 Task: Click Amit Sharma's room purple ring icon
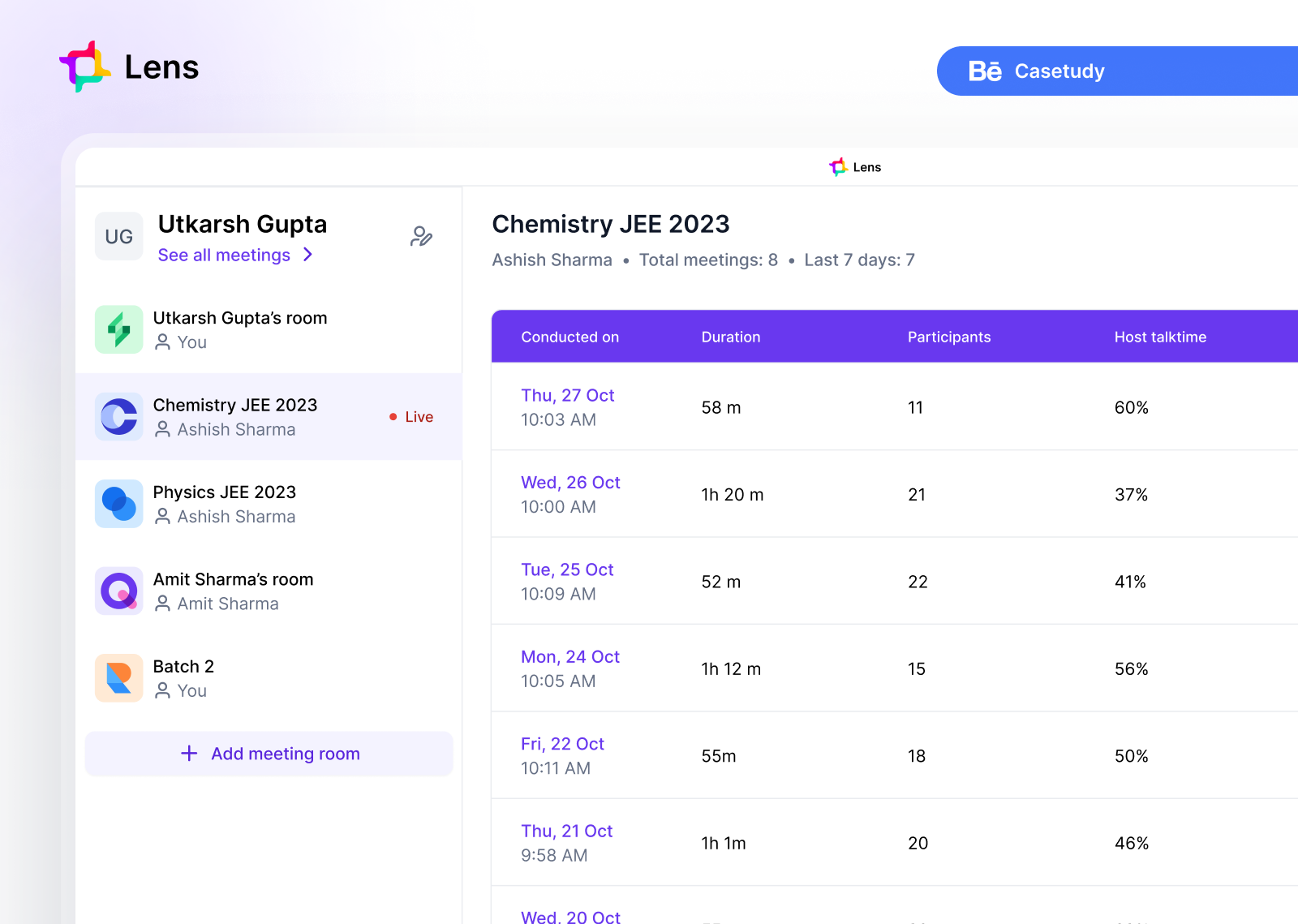[x=118, y=591]
